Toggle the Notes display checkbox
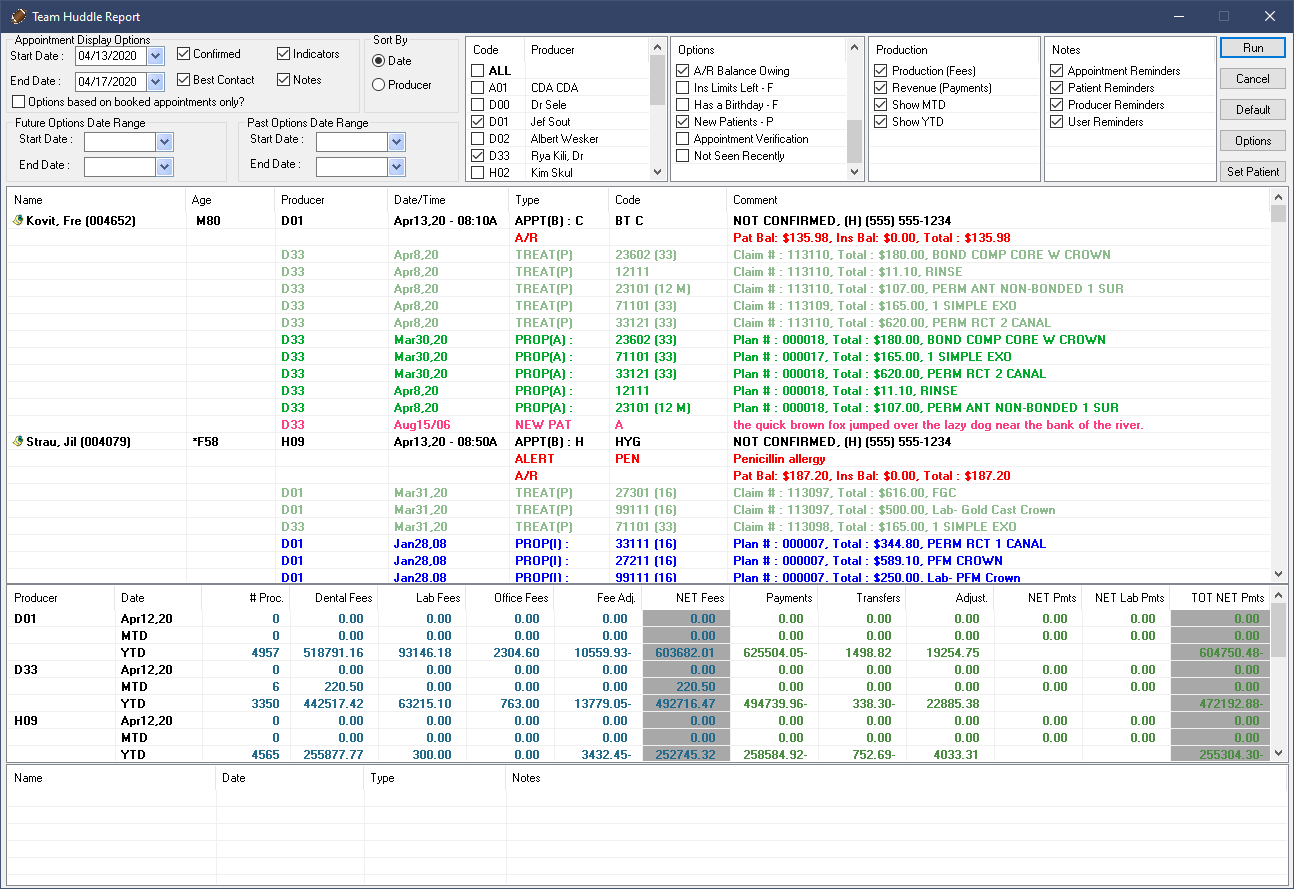 (284, 80)
